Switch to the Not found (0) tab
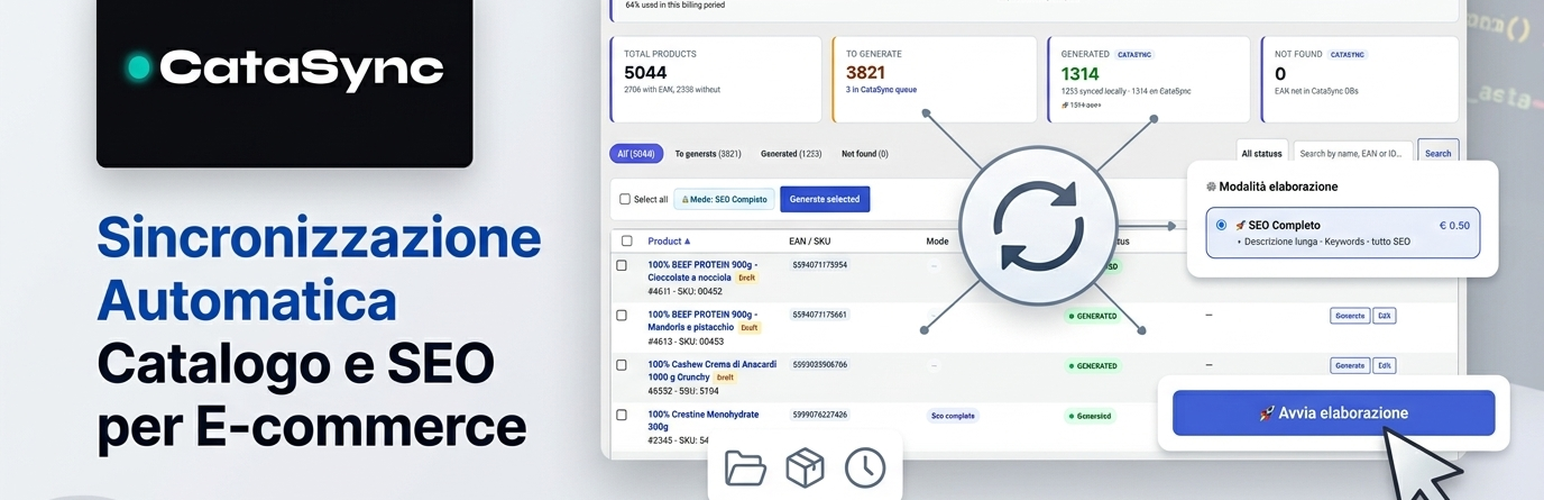1544x500 pixels. (x=865, y=154)
